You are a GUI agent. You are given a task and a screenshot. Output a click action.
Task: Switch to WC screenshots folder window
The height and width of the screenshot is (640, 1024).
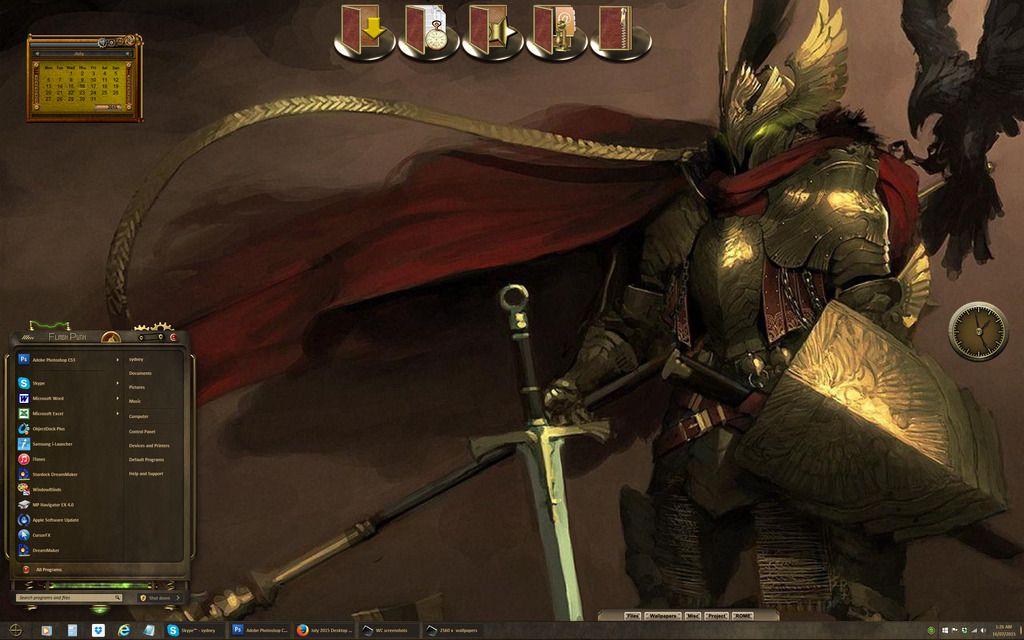click(x=389, y=630)
